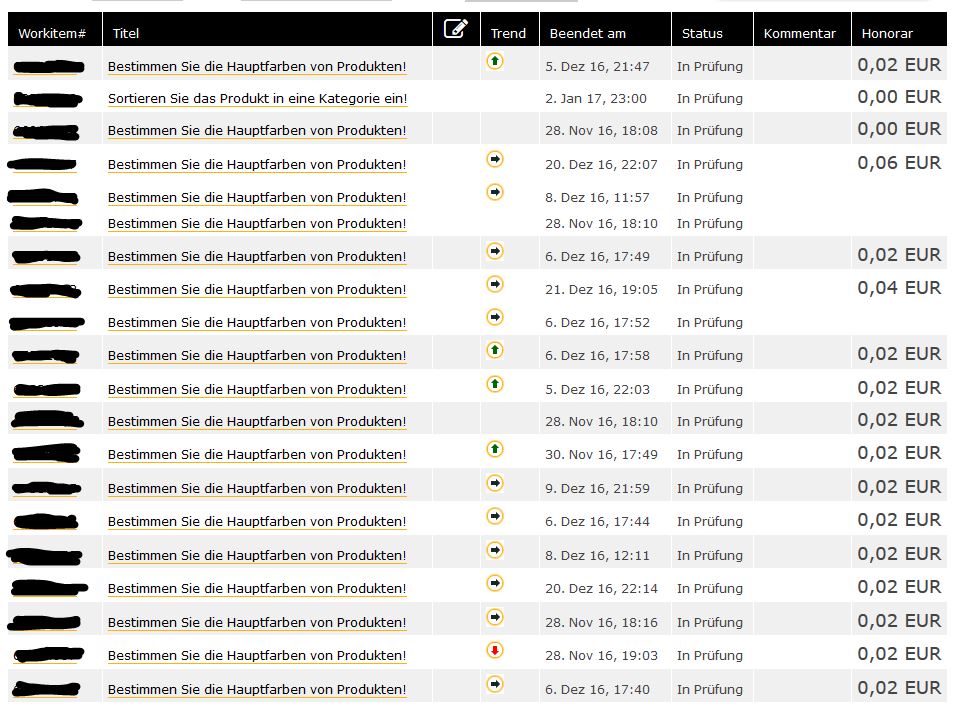Screen dimensions: 963x715
Task: Sort by the Honorar column header
Action: [887, 33]
